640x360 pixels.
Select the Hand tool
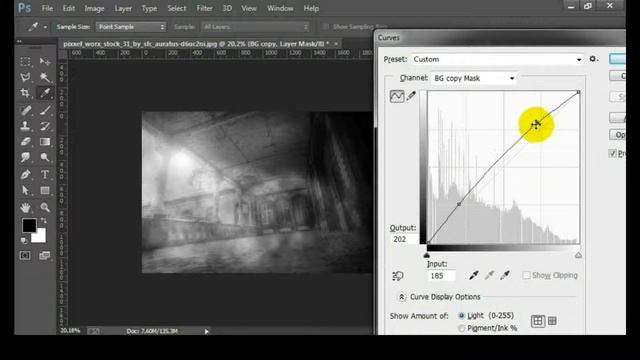(25, 208)
